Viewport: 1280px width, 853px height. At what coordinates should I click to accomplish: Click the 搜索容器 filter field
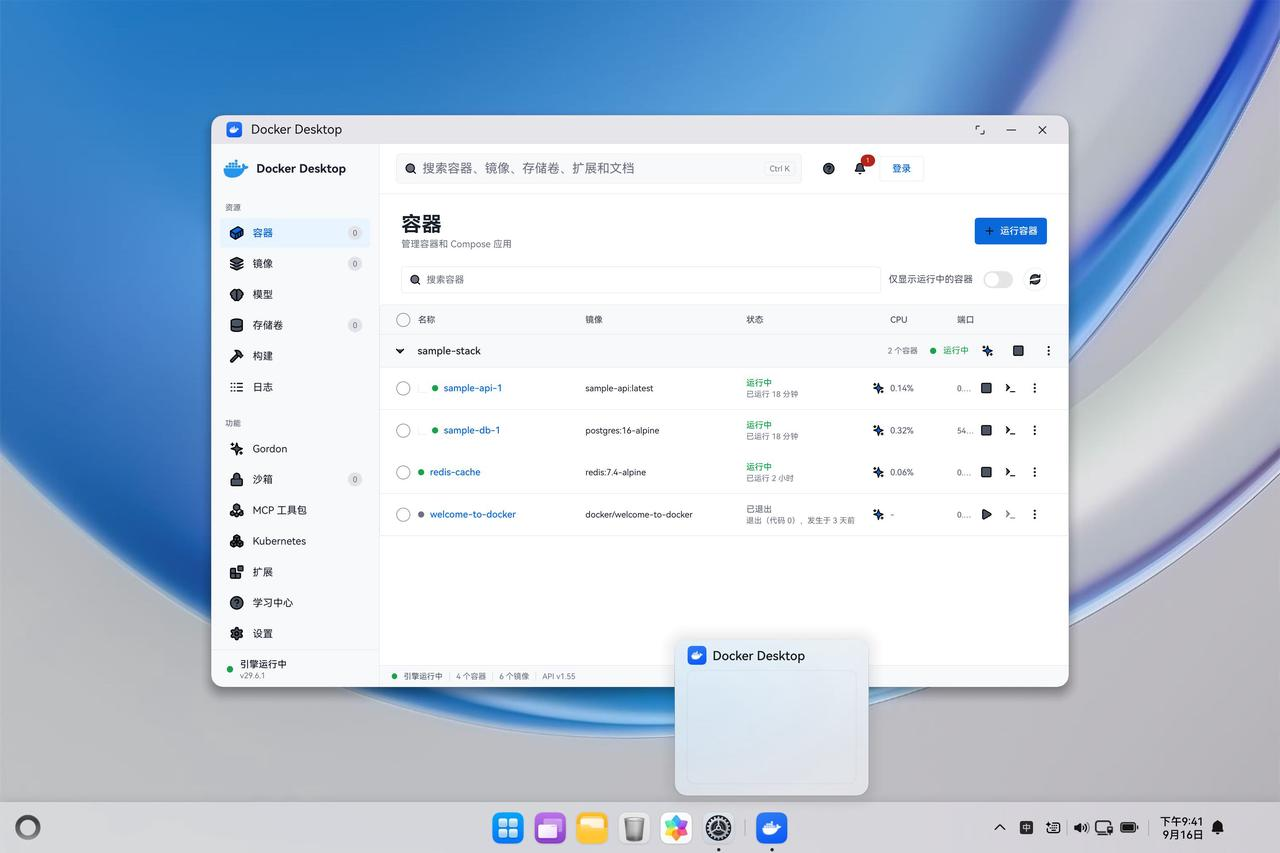(x=640, y=279)
